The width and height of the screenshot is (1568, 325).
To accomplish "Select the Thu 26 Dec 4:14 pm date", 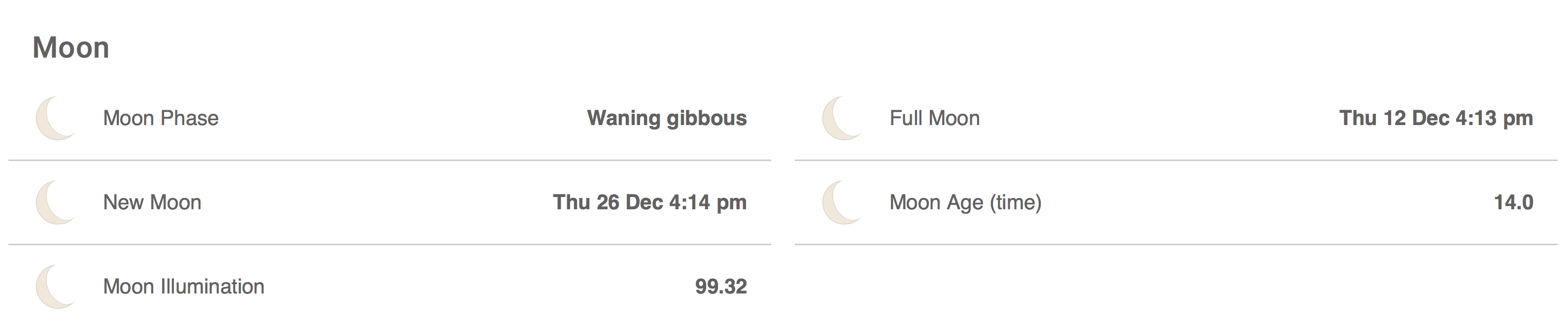I will click(x=649, y=202).
